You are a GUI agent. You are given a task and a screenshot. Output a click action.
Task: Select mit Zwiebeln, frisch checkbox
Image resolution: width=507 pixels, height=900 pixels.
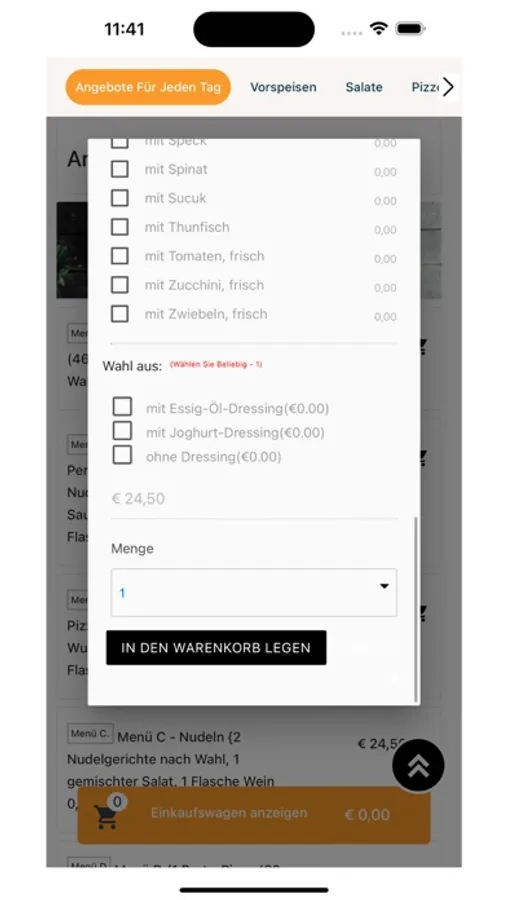coord(119,313)
